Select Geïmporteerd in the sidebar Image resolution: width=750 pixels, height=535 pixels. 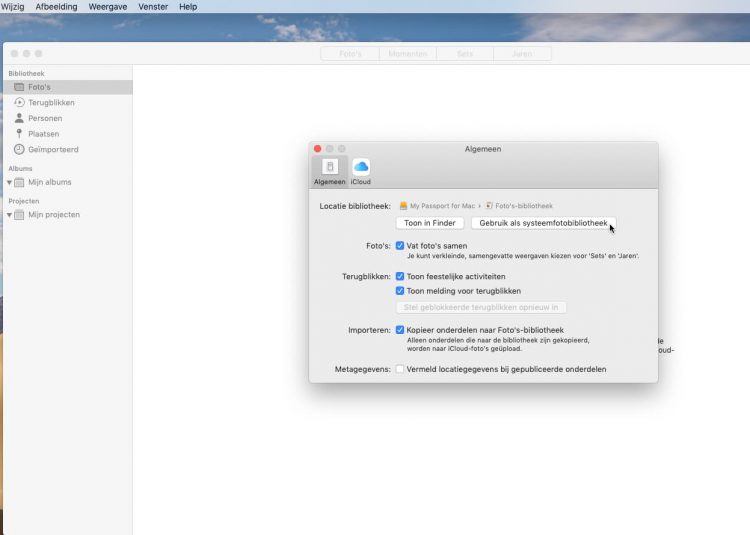[x=52, y=150]
